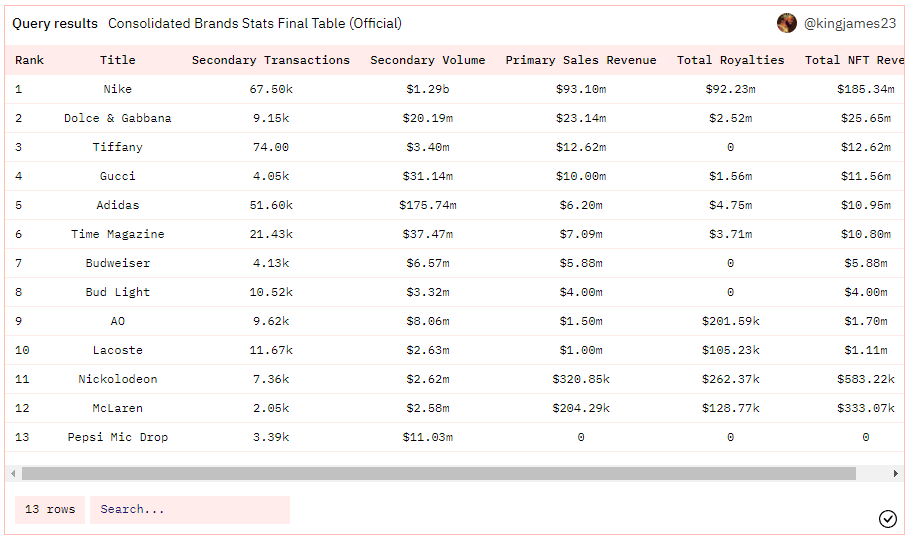Sort by Primary Sales Revenue column
Viewport: 909px width, 539px height.
pos(580,60)
